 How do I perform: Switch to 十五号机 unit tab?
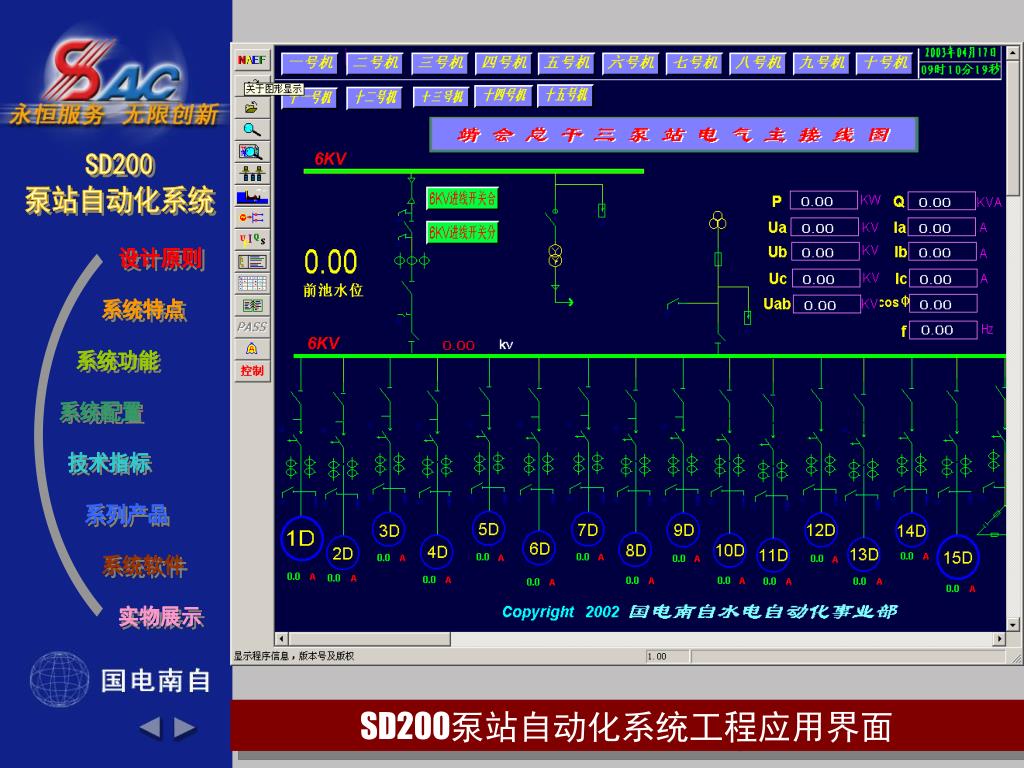(566, 95)
